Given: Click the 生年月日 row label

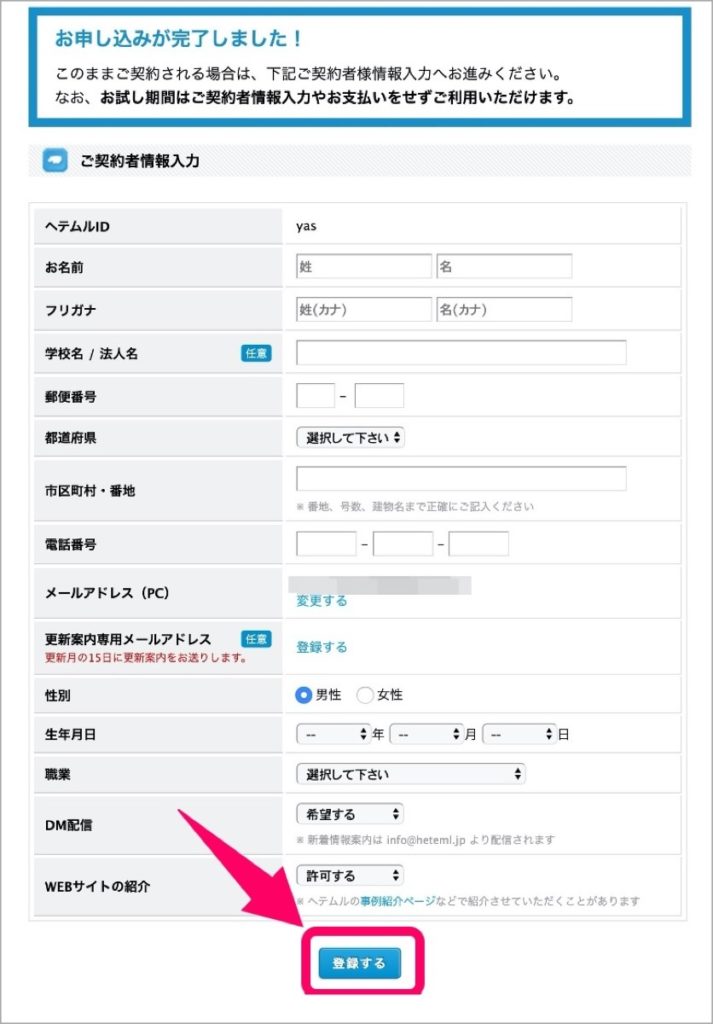Looking at the screenshot, I should (x=71, y=735).
